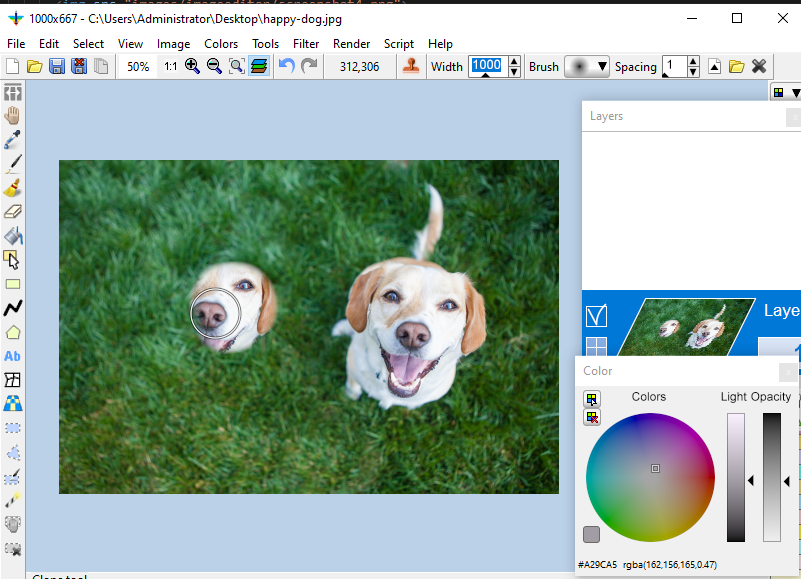The width and height of the screenshot is (801, 579).
Task: Click the Undo arrow icon
Action: click(287, 67)
